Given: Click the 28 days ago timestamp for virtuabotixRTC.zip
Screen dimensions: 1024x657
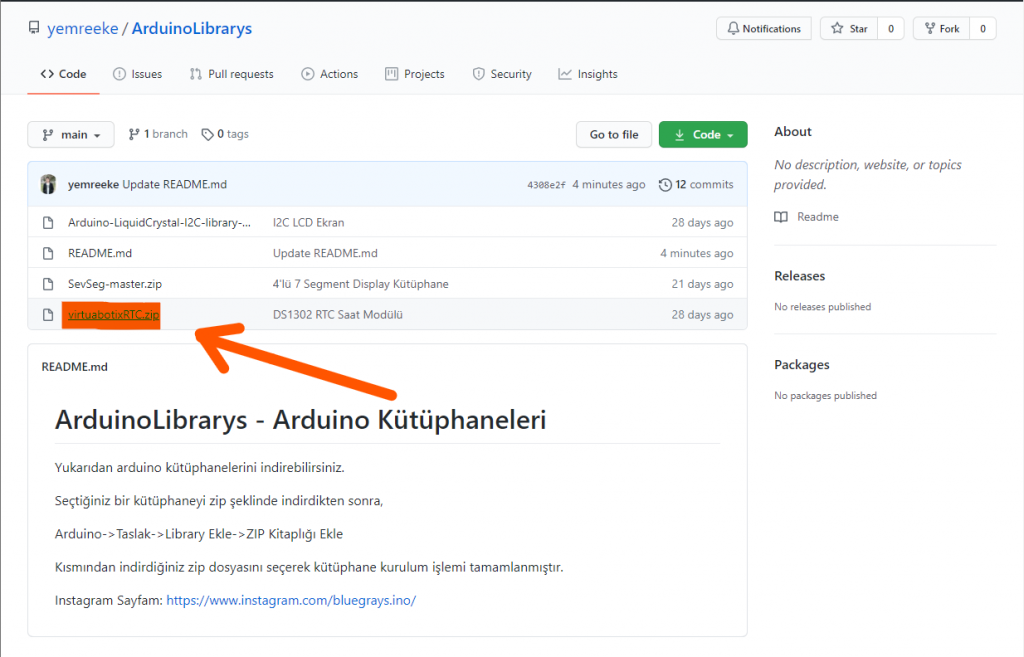Looking at the screenshot, I should coord(702,315).
